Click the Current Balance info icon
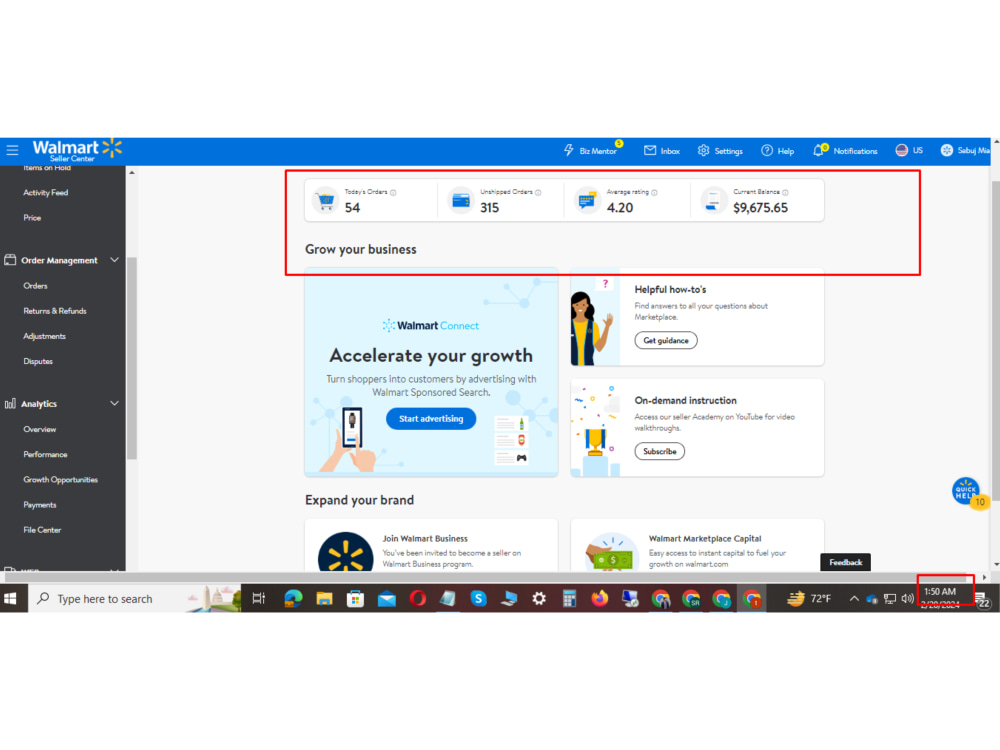The width and height of the screenshot is (1000, 750). pyautogui.click(x=785, y=193)
